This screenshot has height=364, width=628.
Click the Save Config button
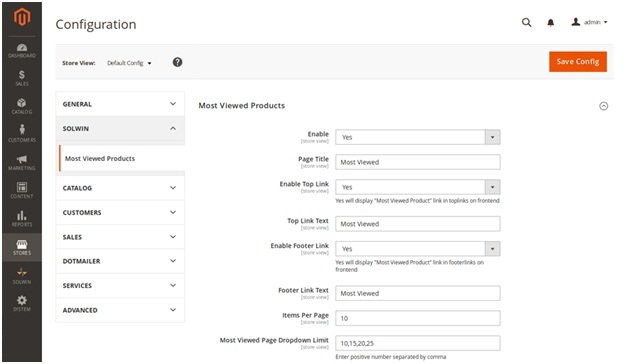coord(578,62)
